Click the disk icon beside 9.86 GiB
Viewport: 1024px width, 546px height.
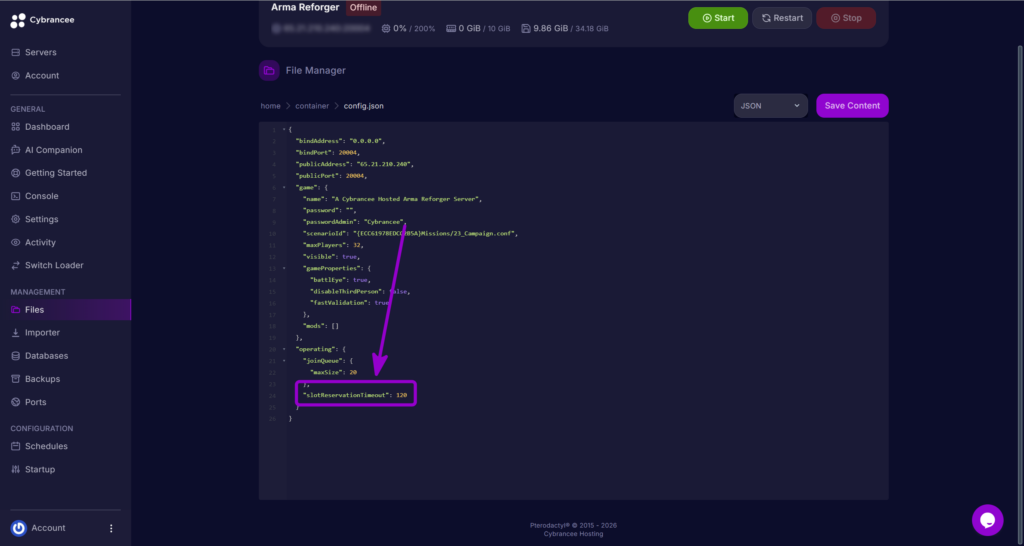(526, 29)
